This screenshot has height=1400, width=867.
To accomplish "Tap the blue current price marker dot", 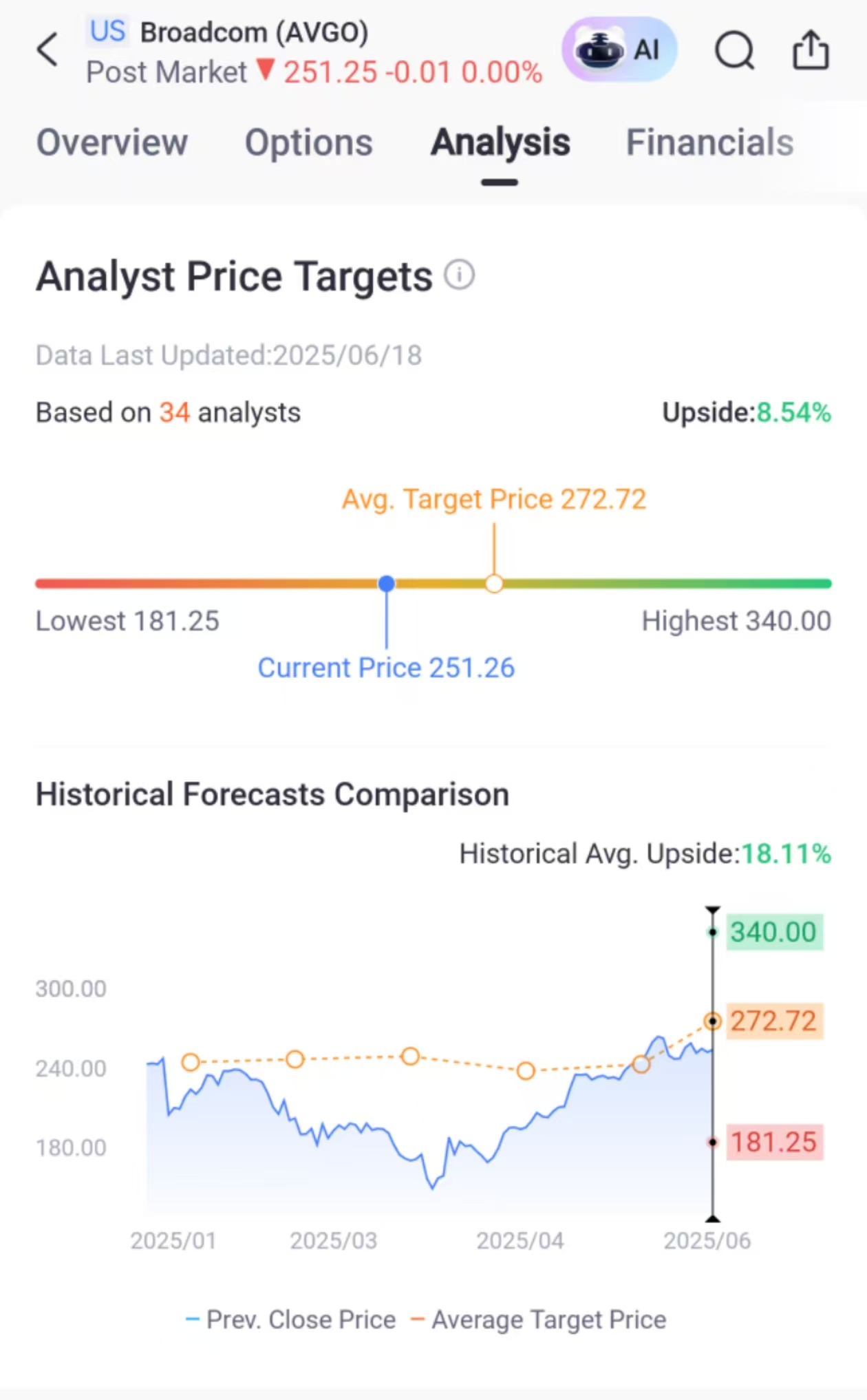I will [x=387, y=584].
